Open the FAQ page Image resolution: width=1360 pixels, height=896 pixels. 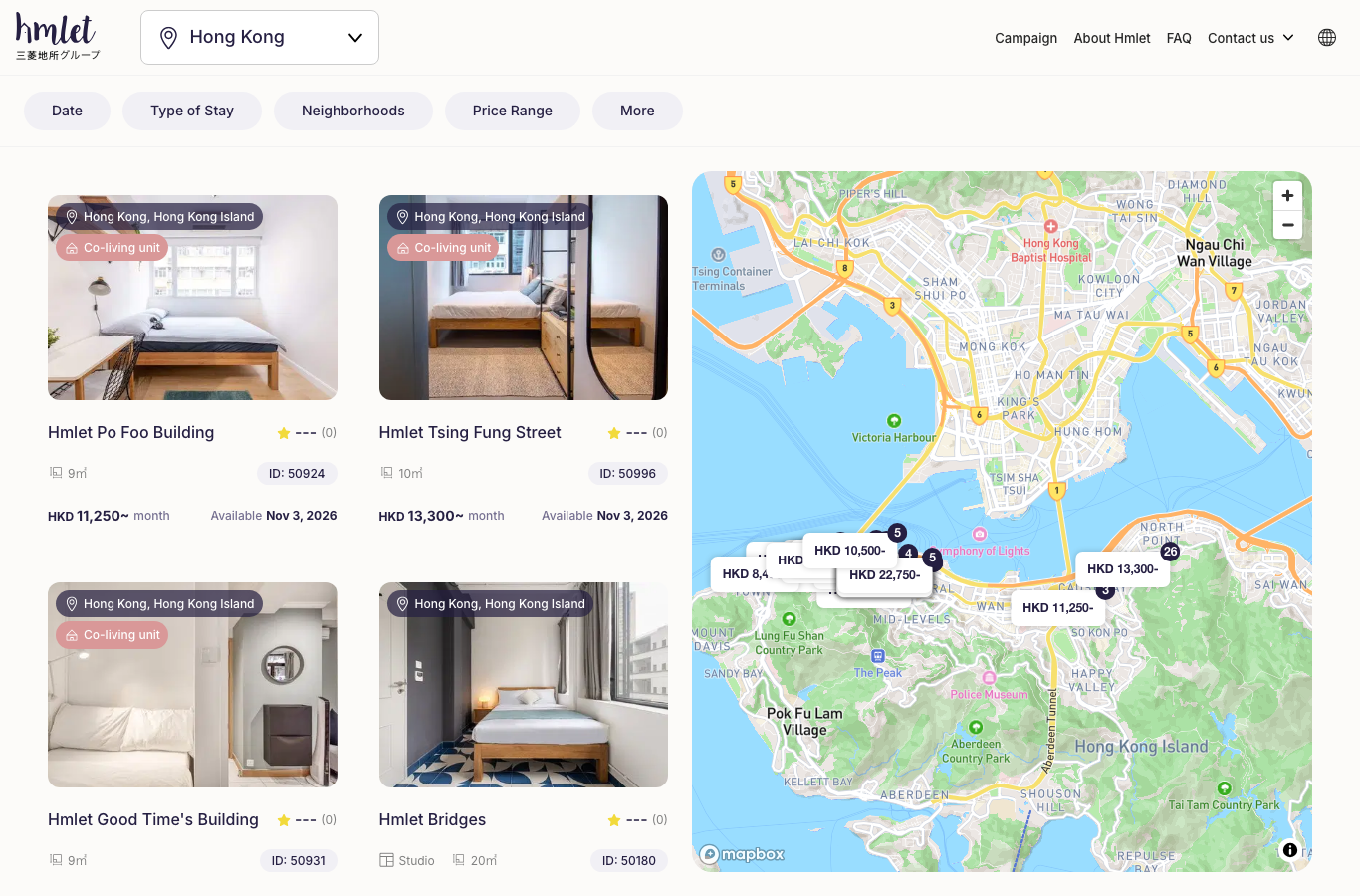[1179, 38]
